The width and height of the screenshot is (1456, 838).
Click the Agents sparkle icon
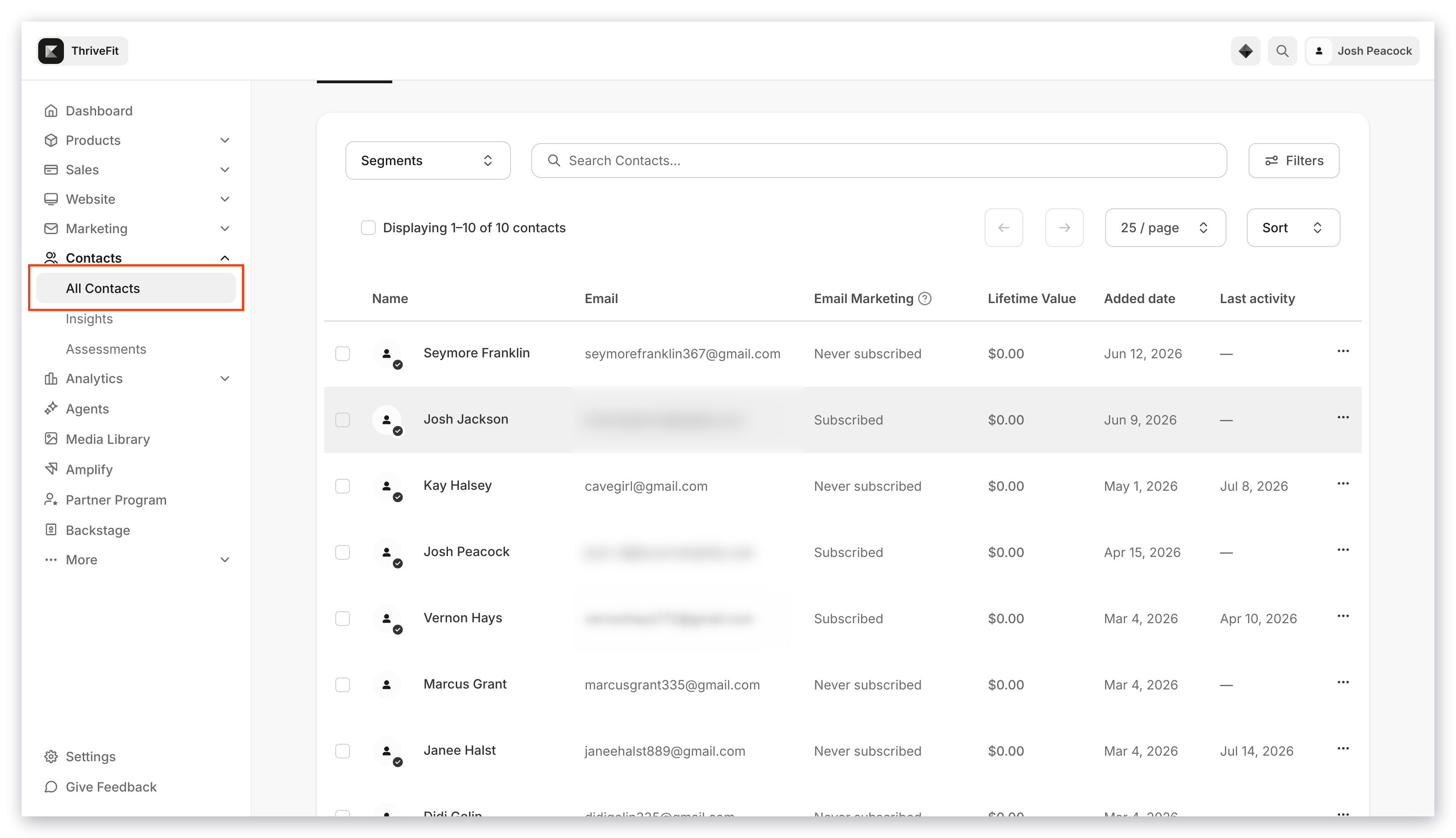click(51, 408)
